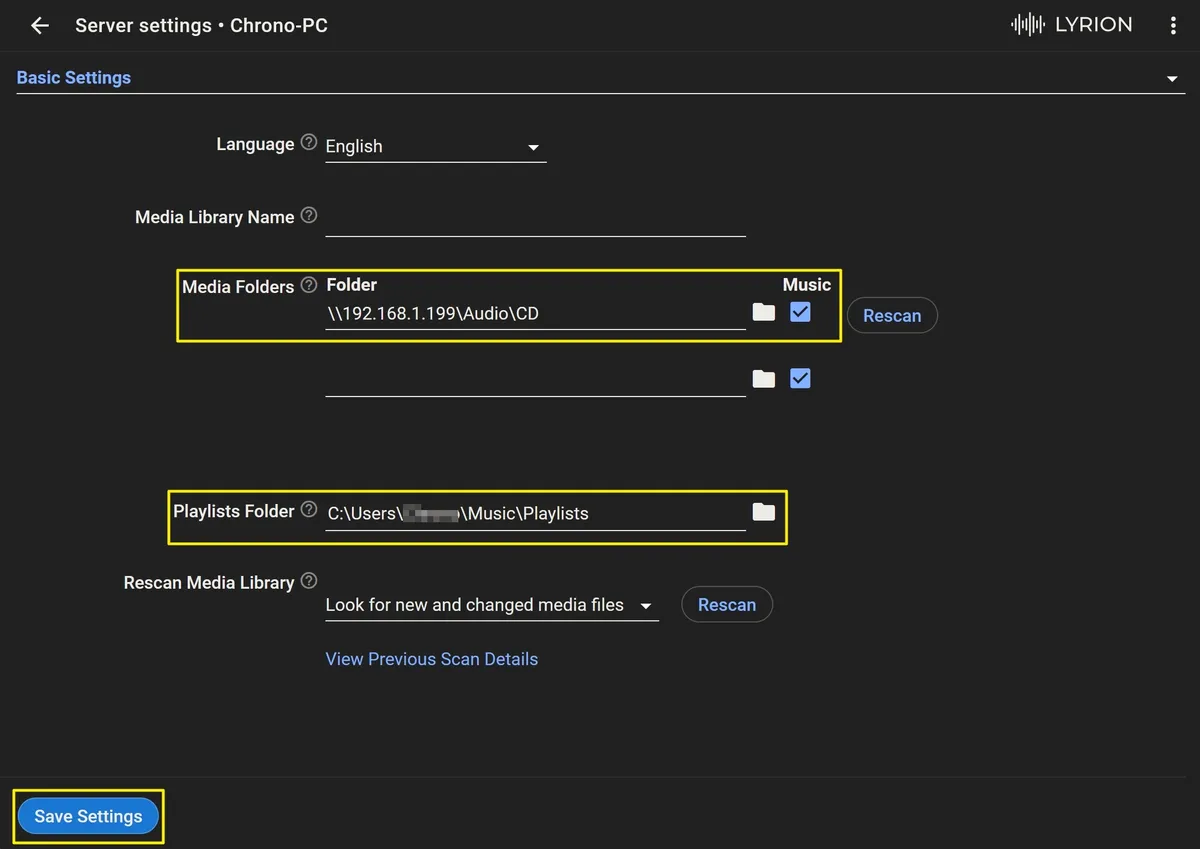Click the Rescan Media Library label
Image resolution: width=1200 pixels, height=849 pixels.
pos(209,583)
